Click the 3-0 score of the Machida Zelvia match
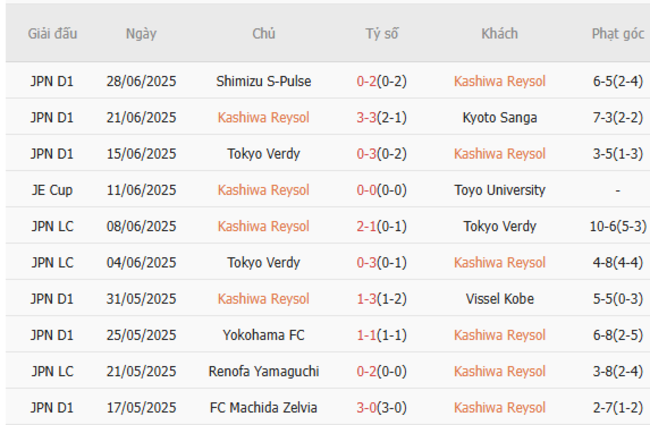Screen dimensions: 650x425 (367, 407)
